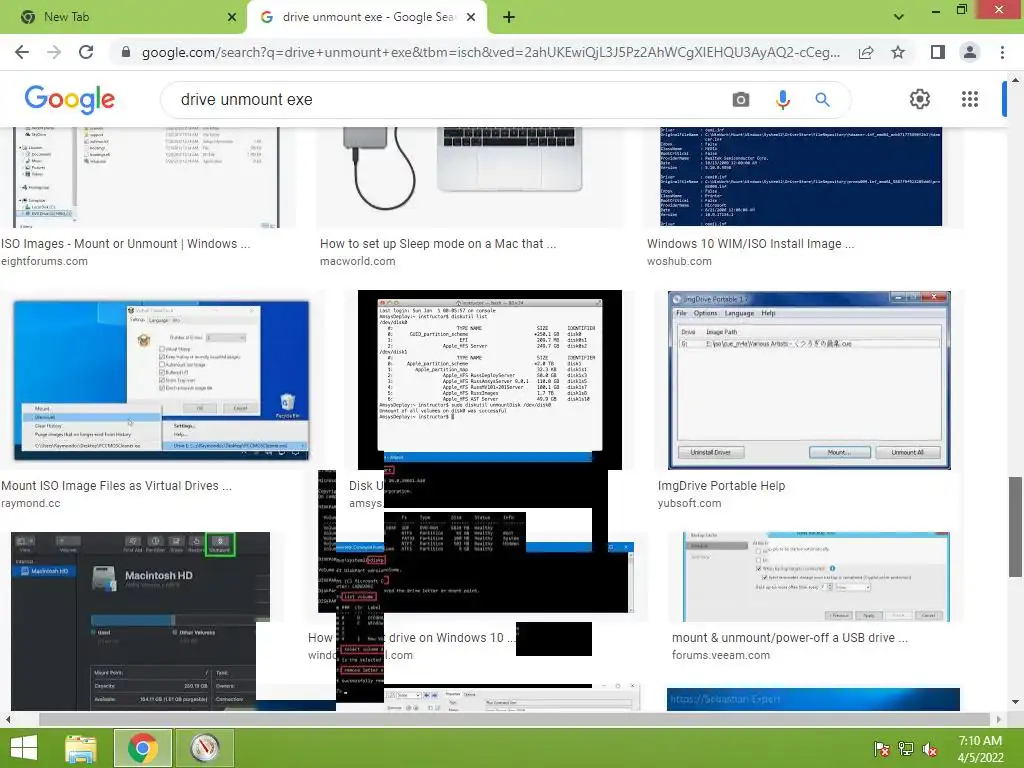Image resolution: width=1024 pixels, height=768 pixels.
Task: Open Google quick settings gear
Action: point(920,99)
